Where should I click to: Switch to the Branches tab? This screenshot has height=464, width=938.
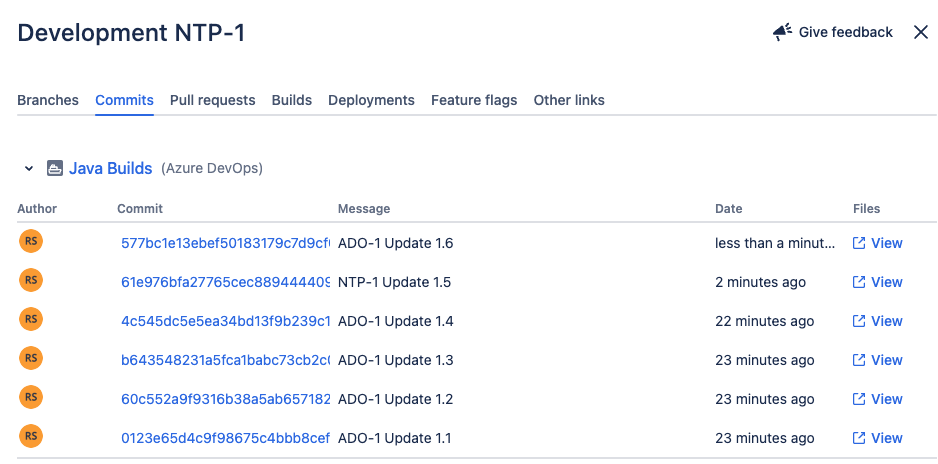tap(48, 100)
